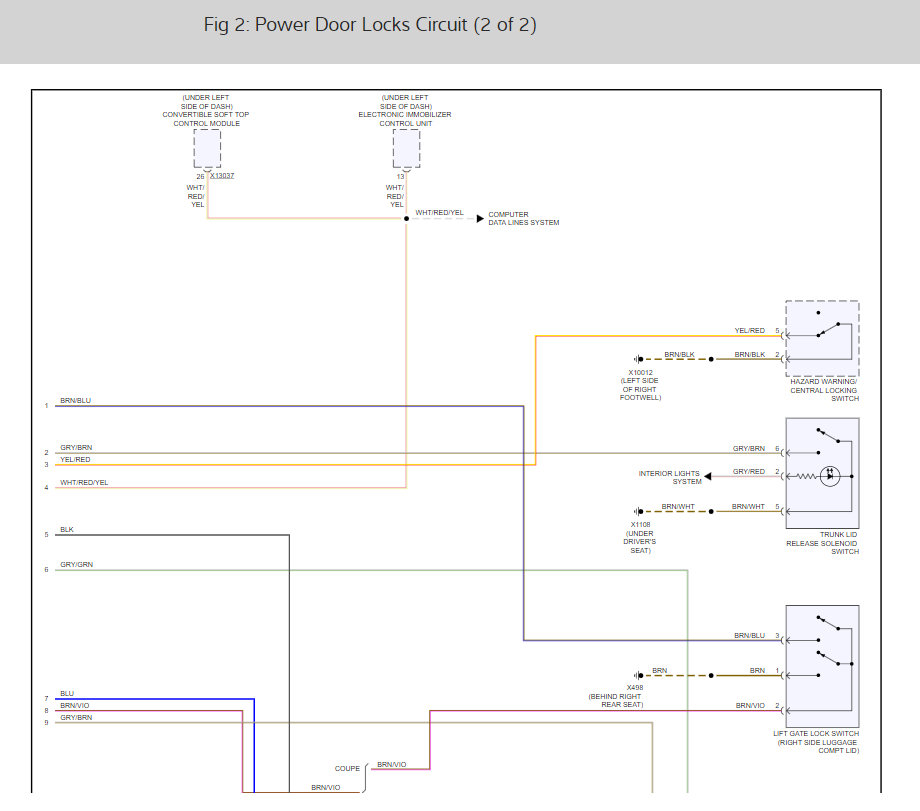Click the GRY/BRN label on wire 9
This screenshot has height=811, width=920.
pos(76,717)
